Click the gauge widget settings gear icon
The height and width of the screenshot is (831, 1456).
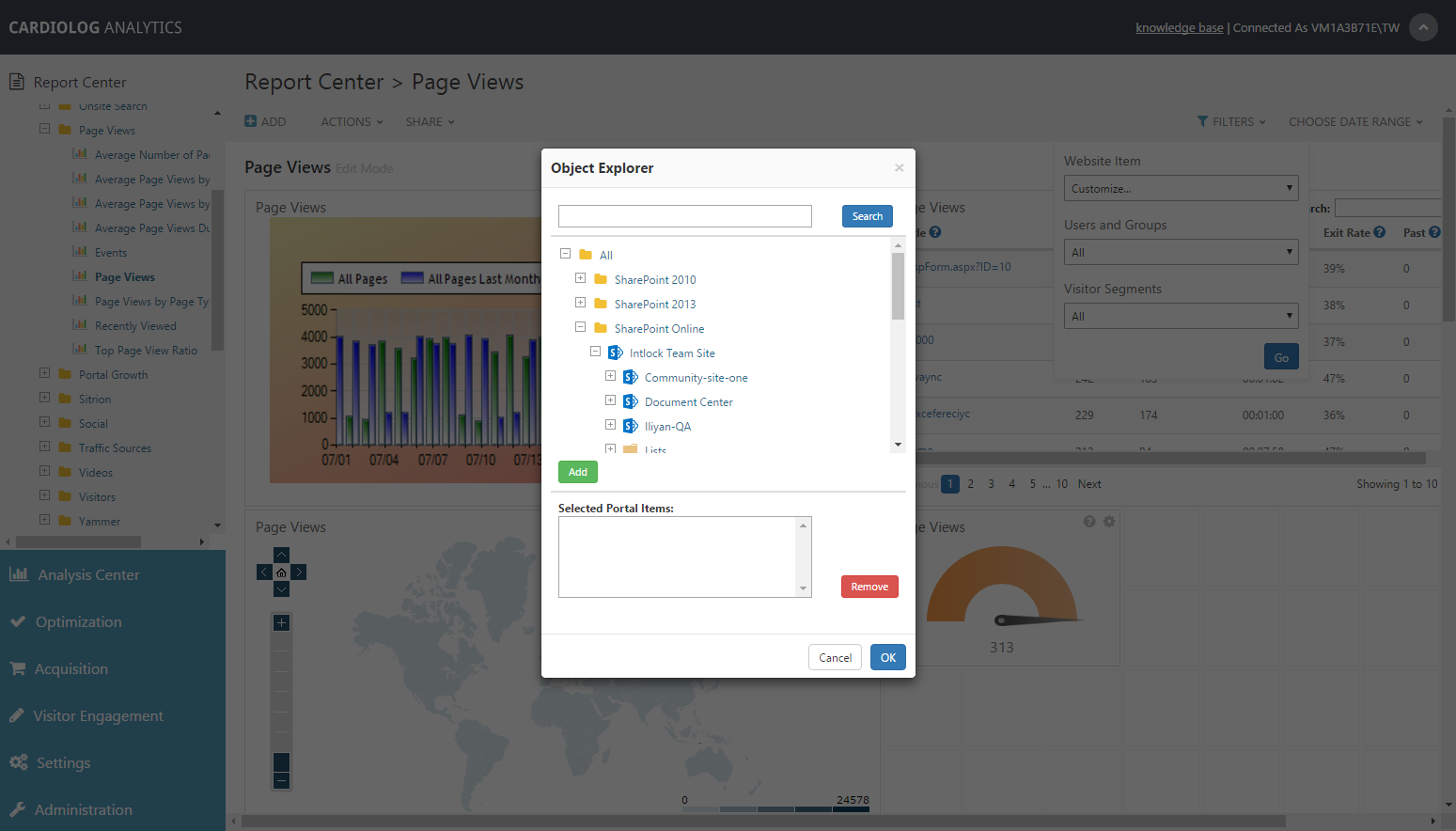[x=1109, y=521]
